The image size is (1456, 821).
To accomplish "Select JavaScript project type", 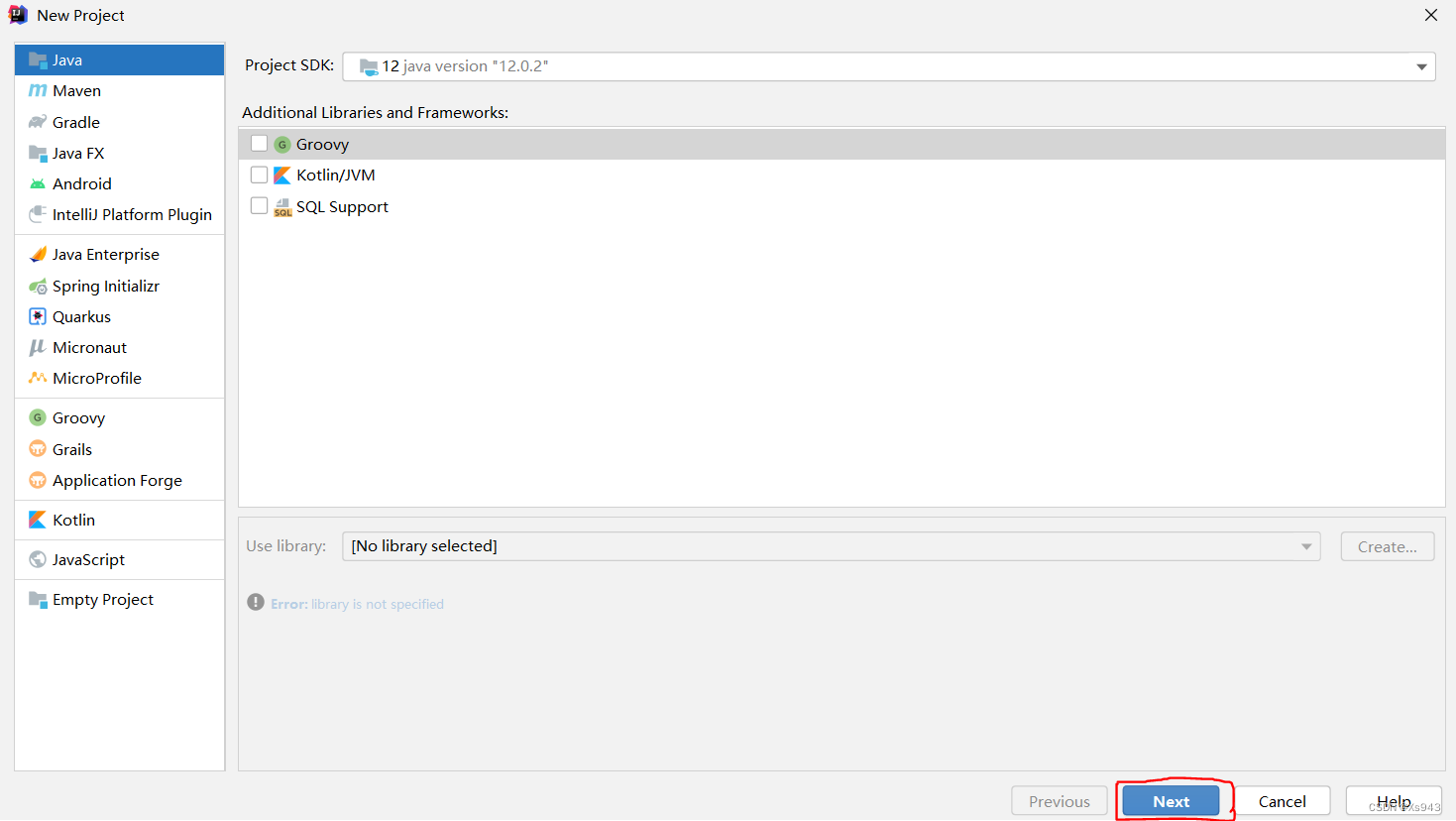I will (x=120, y=559).
